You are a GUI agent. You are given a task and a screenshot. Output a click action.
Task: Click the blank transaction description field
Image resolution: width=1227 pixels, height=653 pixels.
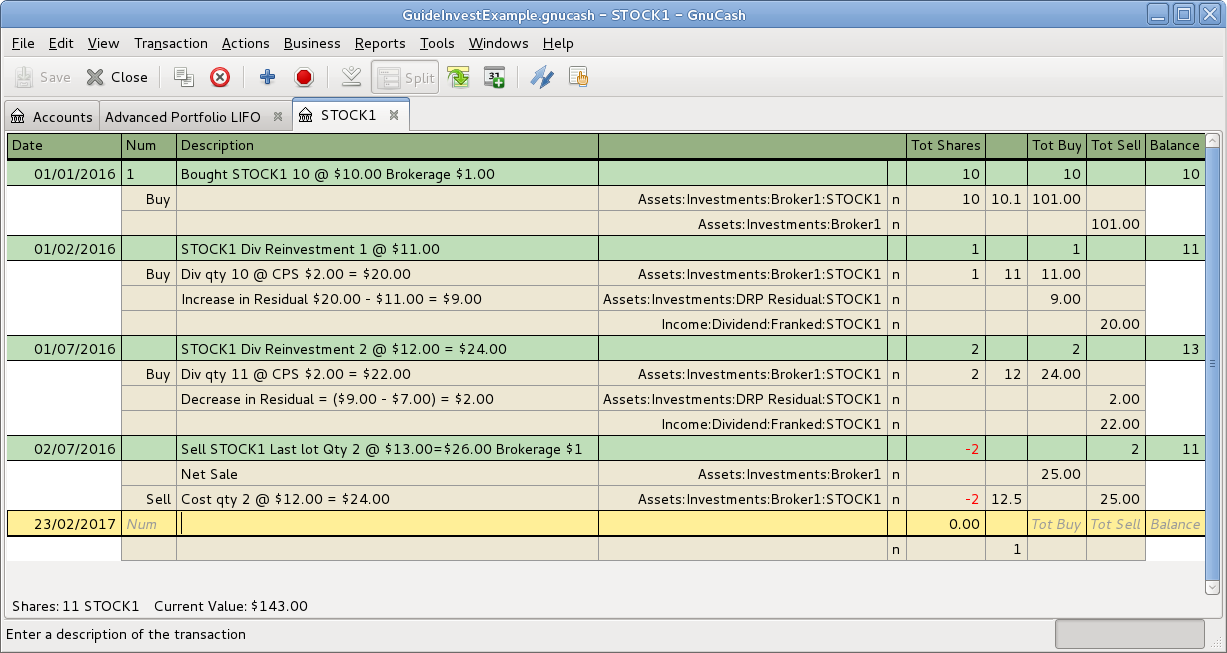(x=387, y=524)
